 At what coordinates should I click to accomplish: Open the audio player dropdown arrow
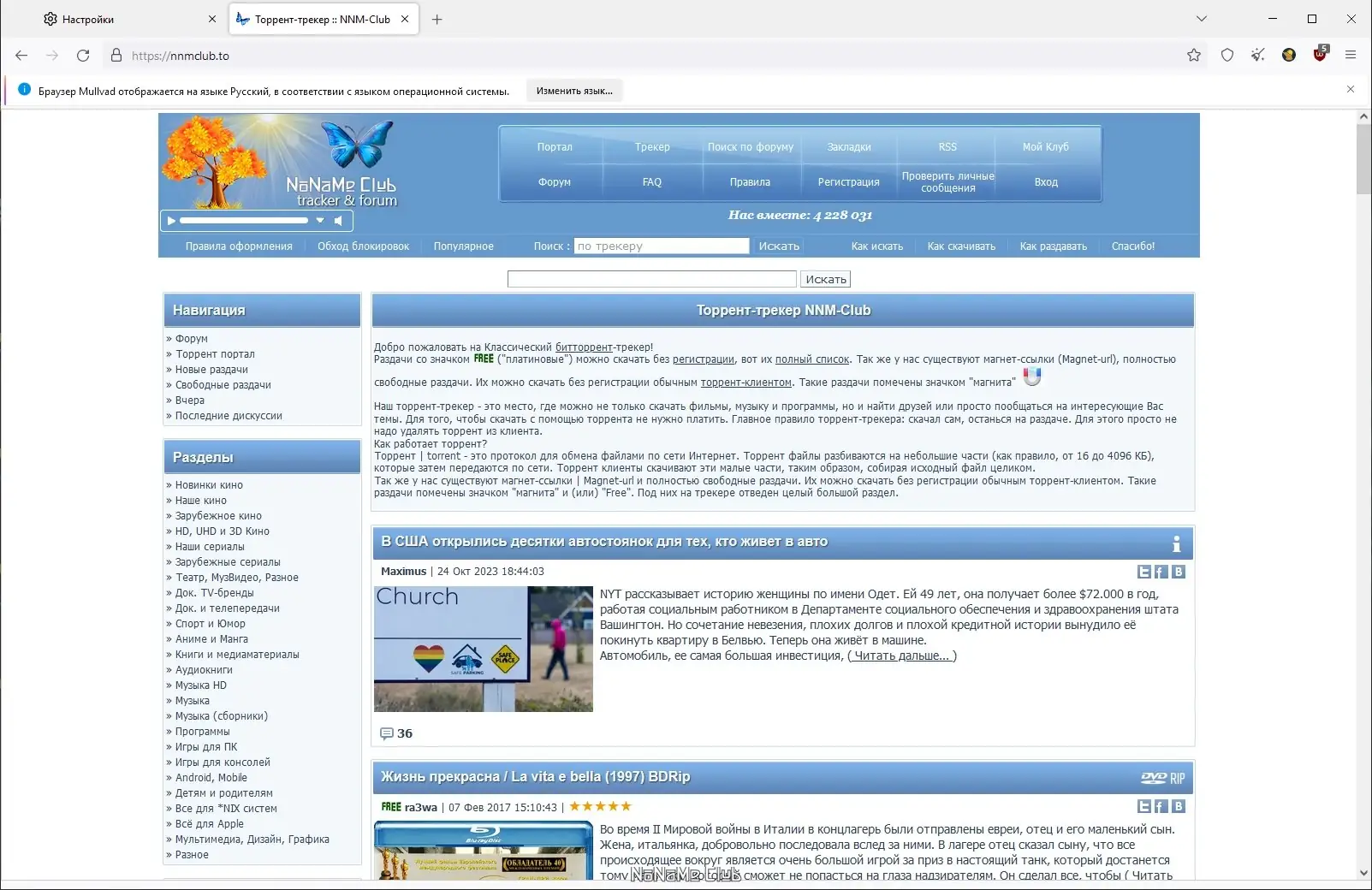tap(320, 221)
